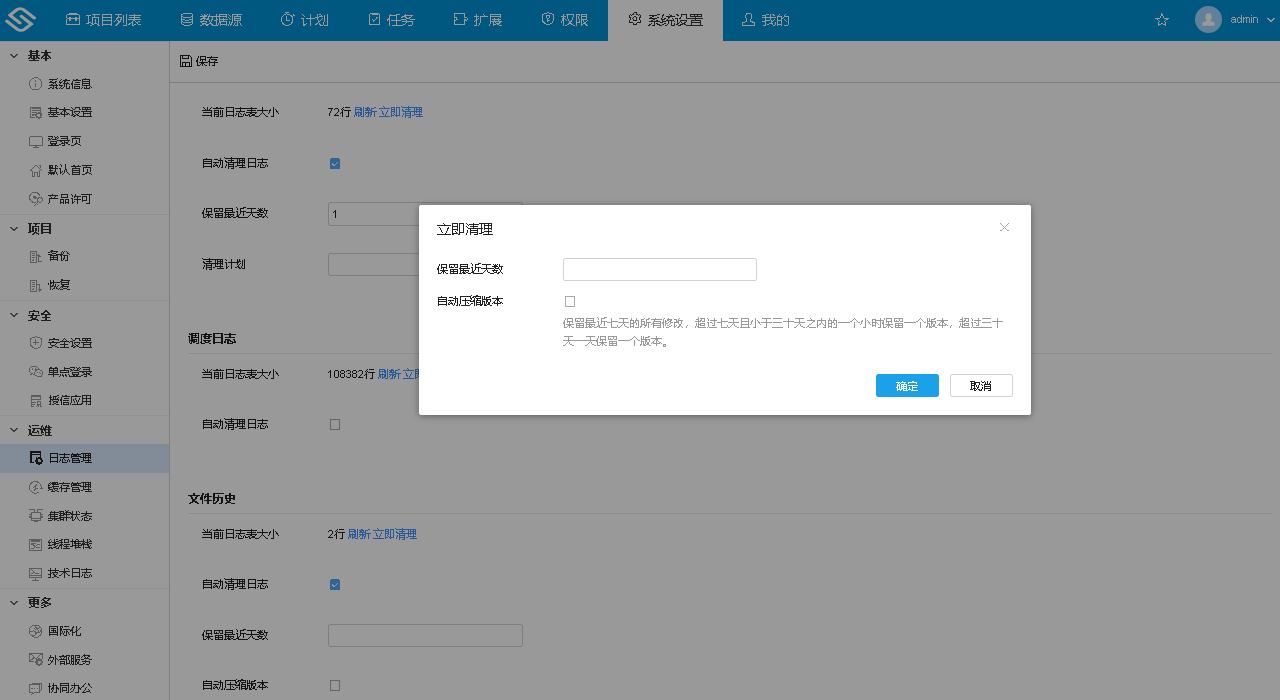Click 取消 to cancel the dialog
Screen dimensions: 1280x700
981,386
